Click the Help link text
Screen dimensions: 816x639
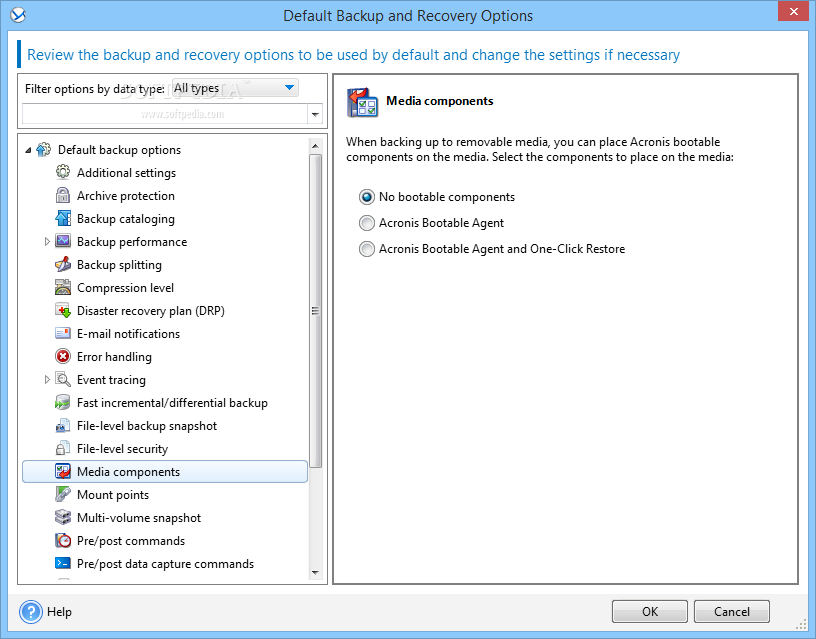pos(59,611)
